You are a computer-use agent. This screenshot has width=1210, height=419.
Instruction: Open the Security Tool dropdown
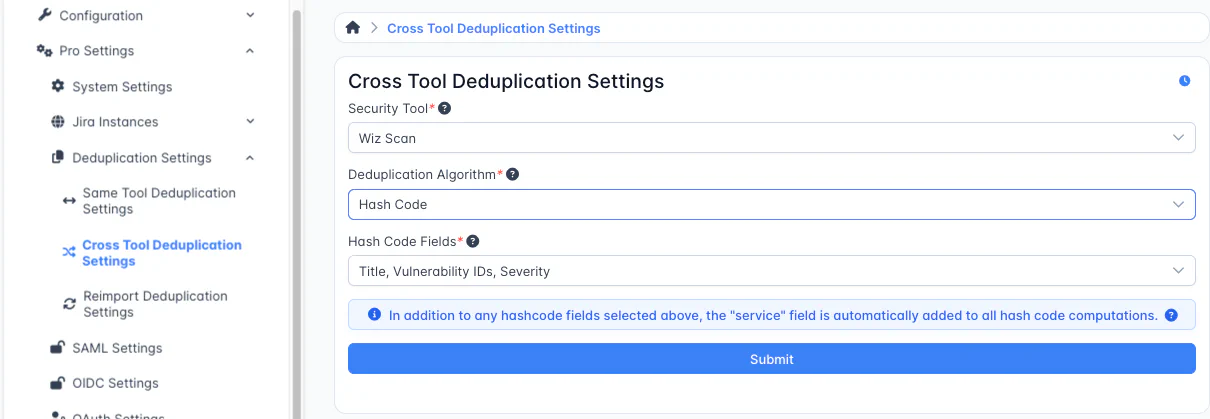770,138
